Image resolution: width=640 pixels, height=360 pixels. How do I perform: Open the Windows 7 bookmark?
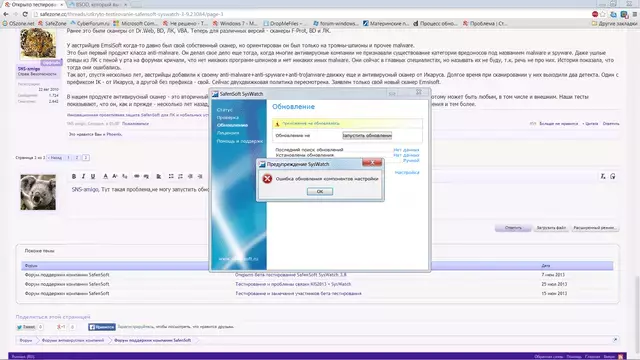tap(235, 24)
